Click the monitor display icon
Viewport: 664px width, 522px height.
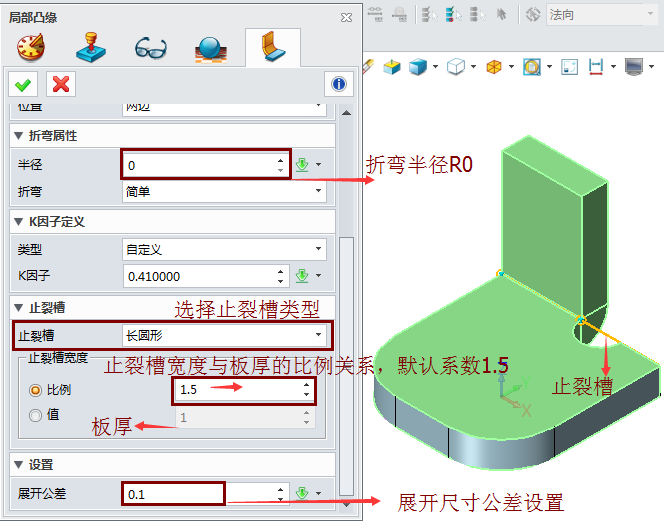tap(634, 67)
